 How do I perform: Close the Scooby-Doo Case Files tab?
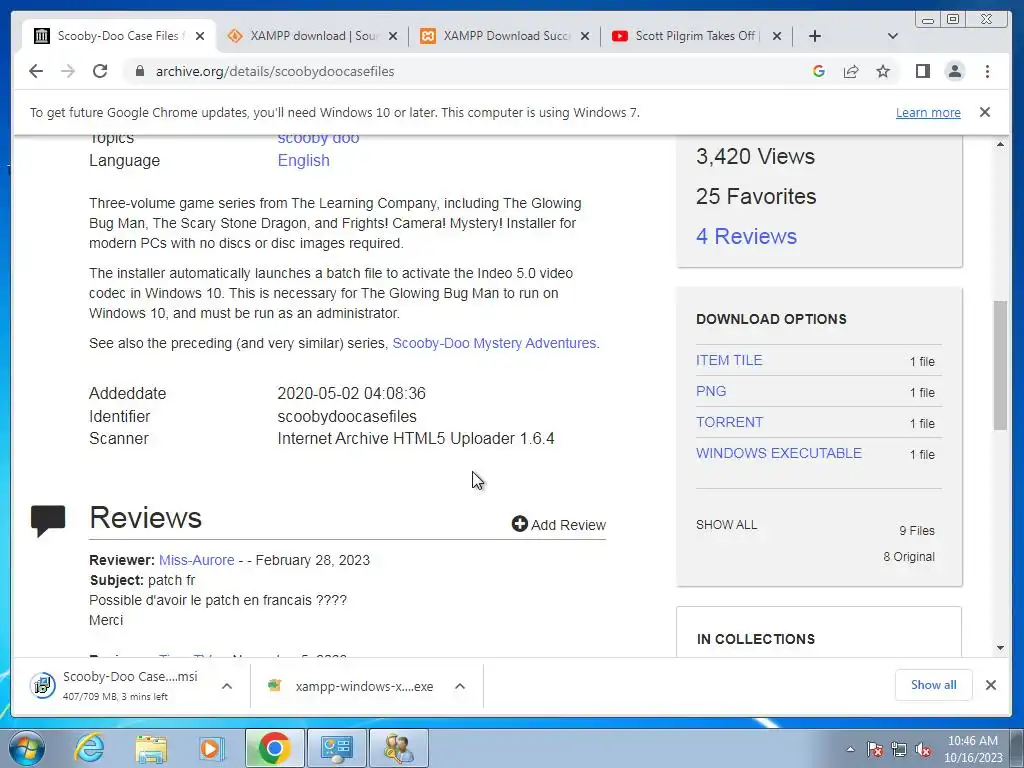(200, 36)
